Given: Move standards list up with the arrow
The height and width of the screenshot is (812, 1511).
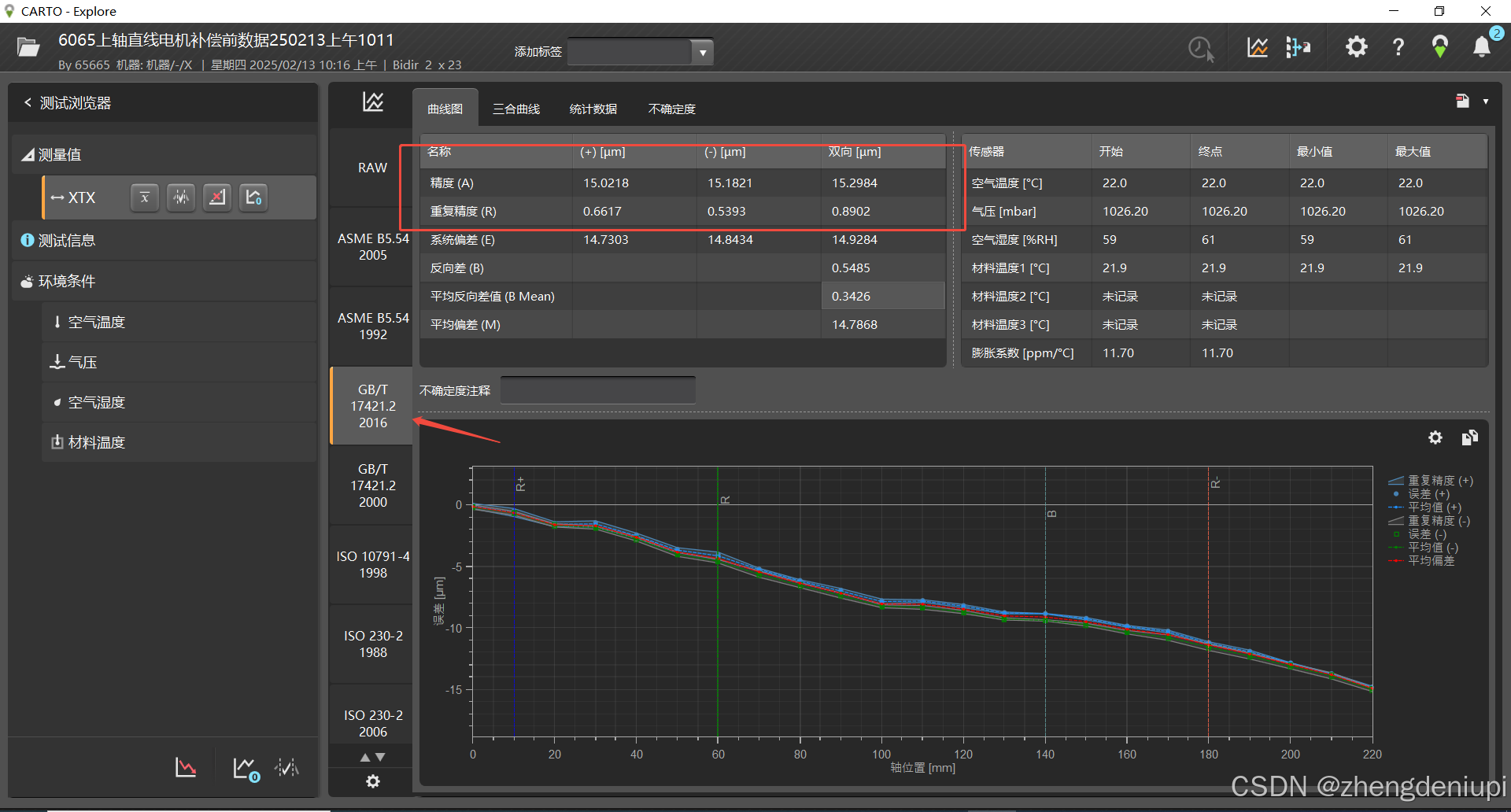Looking at the screenshot, I should coord(365,757).
